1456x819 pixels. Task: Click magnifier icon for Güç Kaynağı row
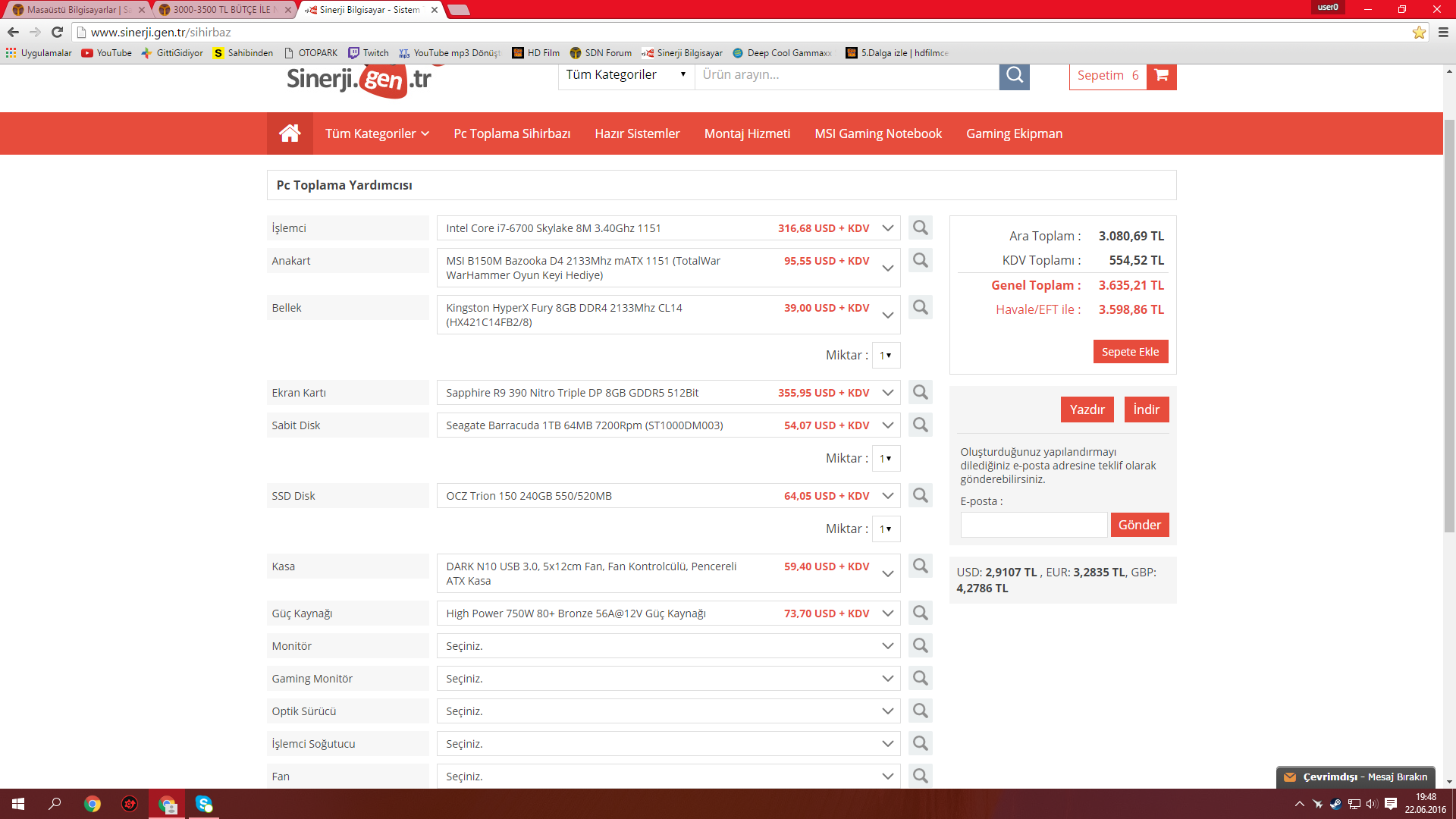921,613
